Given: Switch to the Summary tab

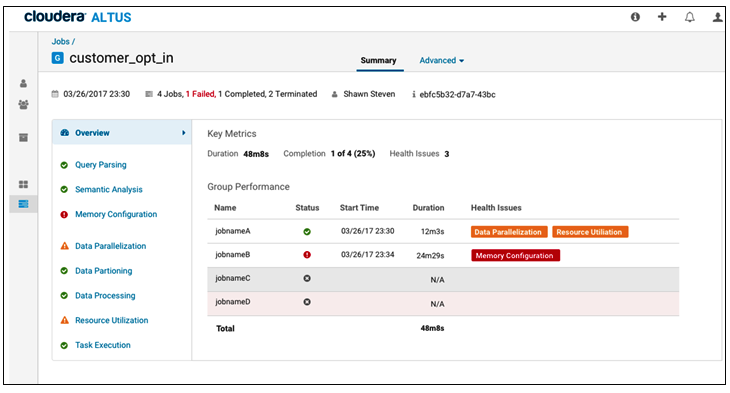Looking at the screenshot, I should point(378,61).
